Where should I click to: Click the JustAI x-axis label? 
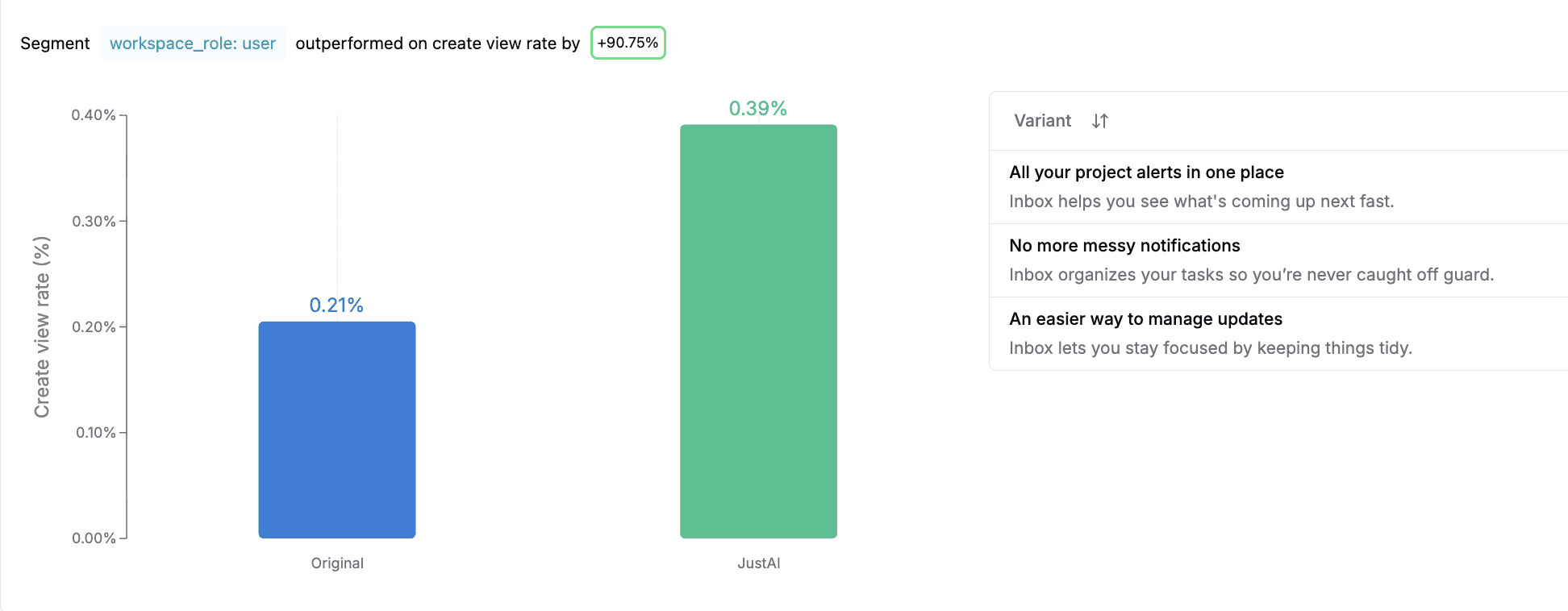click(x=758, y=563)
